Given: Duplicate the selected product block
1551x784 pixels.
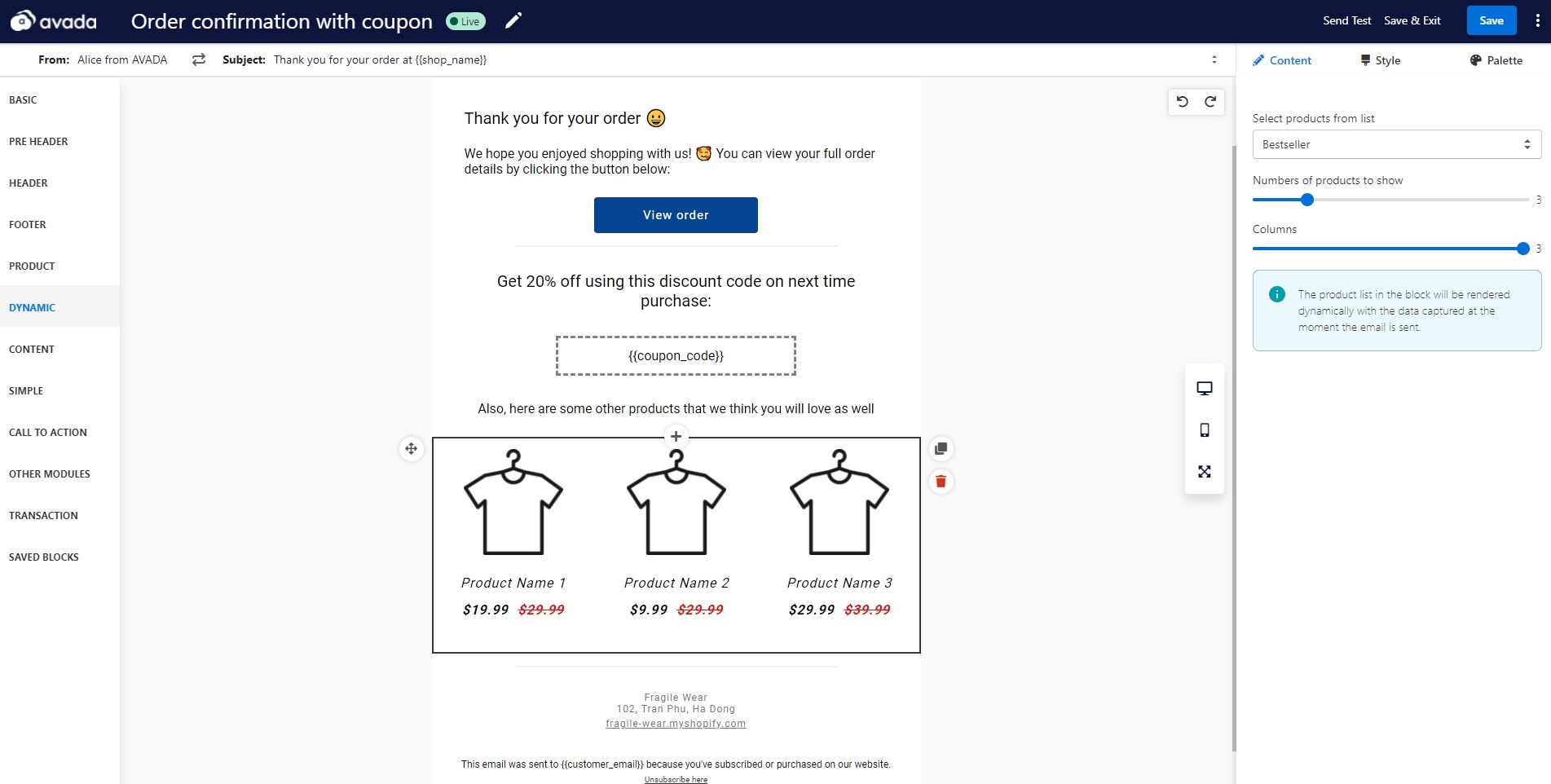Looking at the screenshot, I should [x=941, y=449].
